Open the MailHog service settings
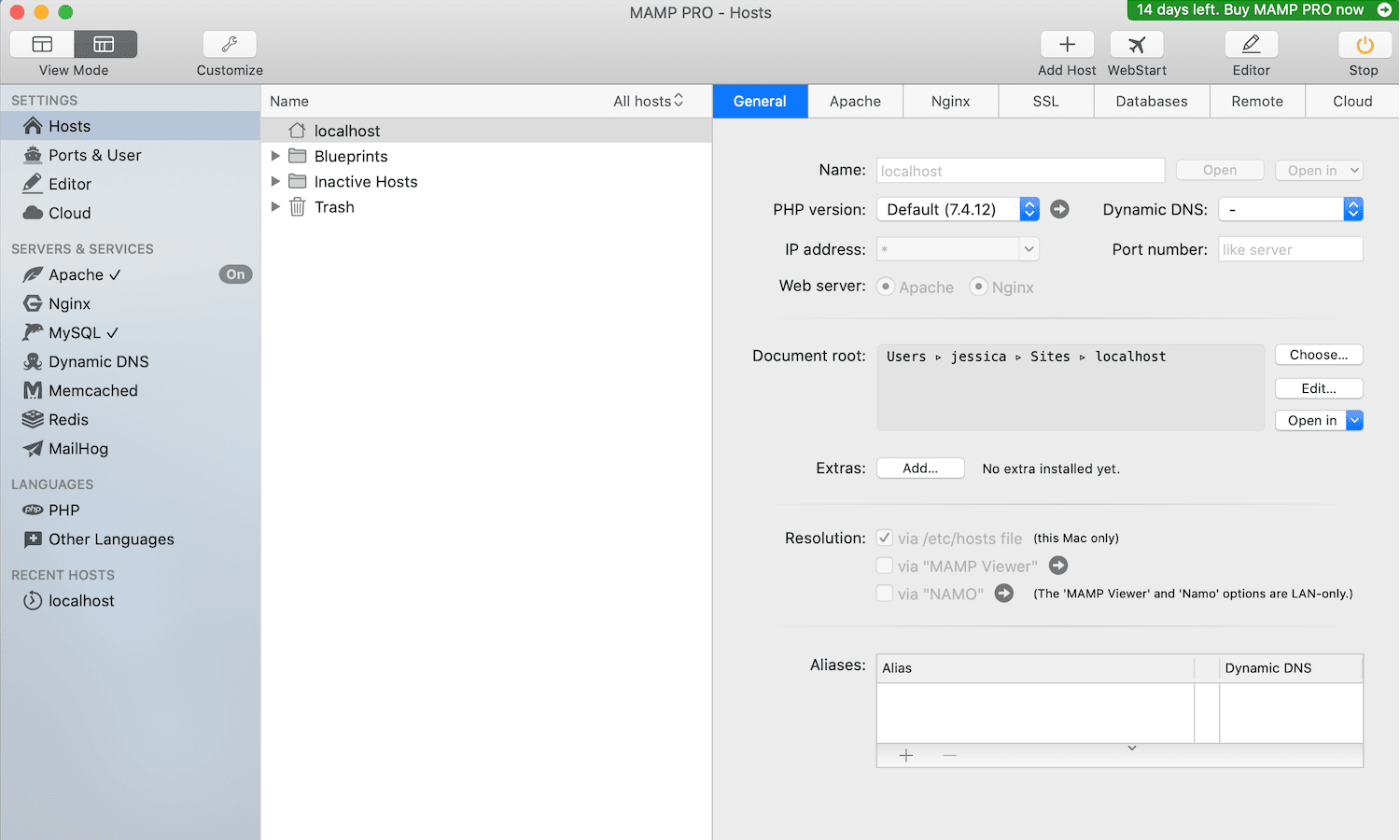 pos(31,448)
